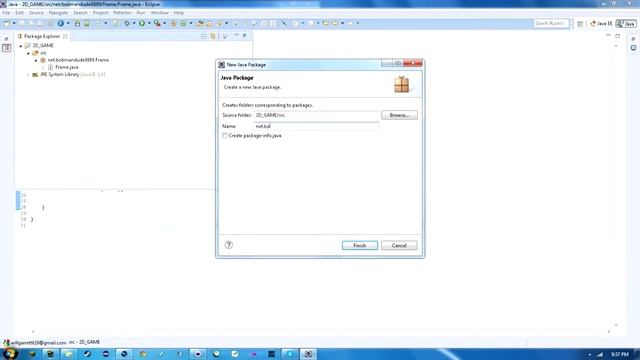The height and width of the screenshot is (360, 640).
Task: Switch to the Java perspective
Action: pos(626,24)
